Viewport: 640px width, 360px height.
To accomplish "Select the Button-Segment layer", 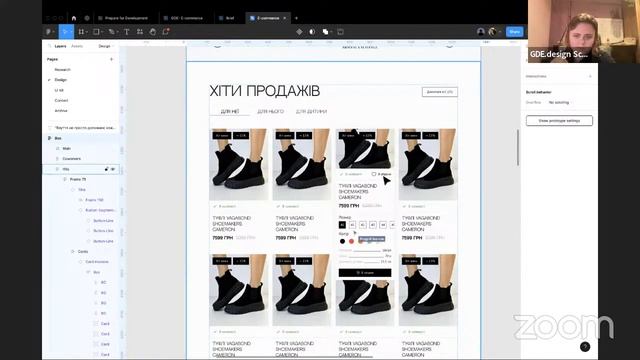I will pos(100,210).
